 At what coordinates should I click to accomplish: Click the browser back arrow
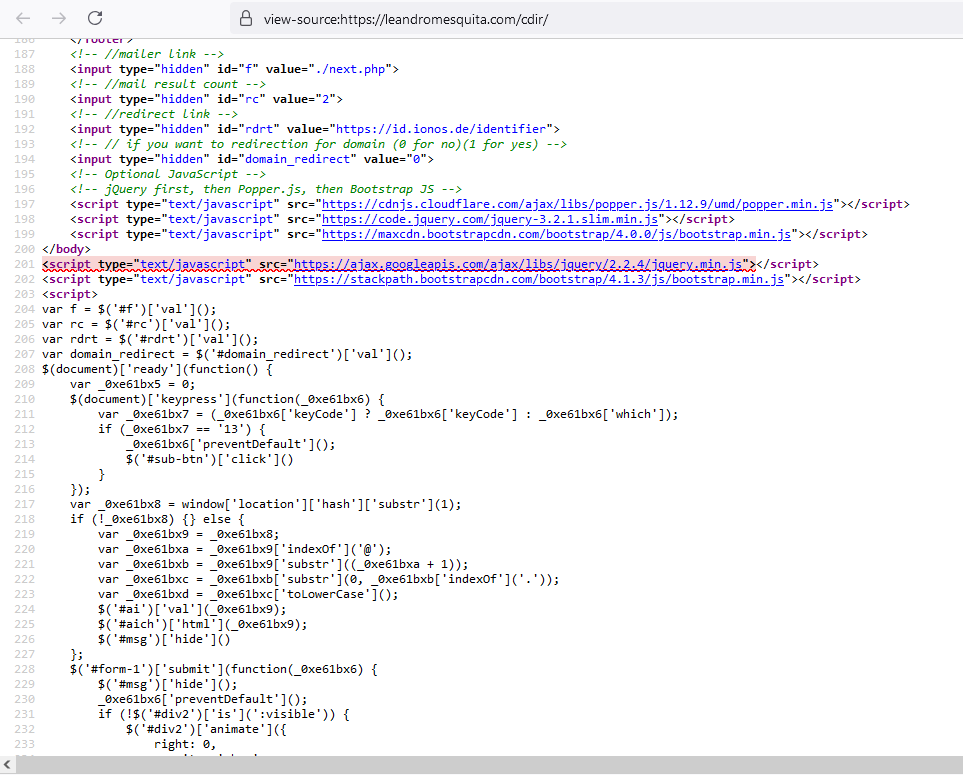point(23,18)
